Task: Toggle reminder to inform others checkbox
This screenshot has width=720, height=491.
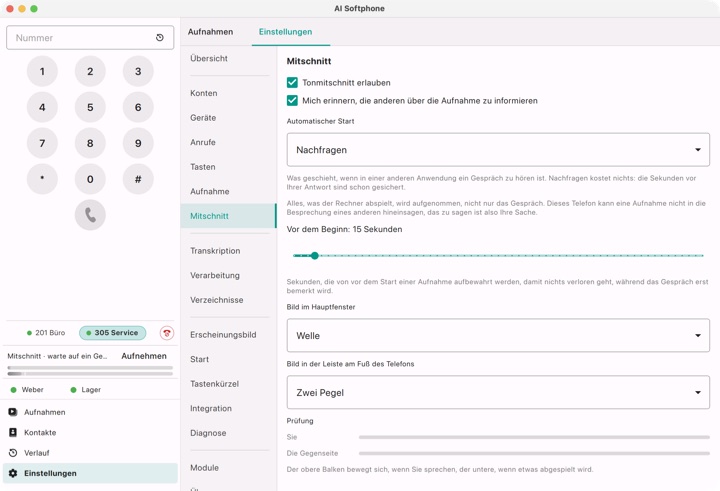Action: pyautogui.click(x=292, y=101)
